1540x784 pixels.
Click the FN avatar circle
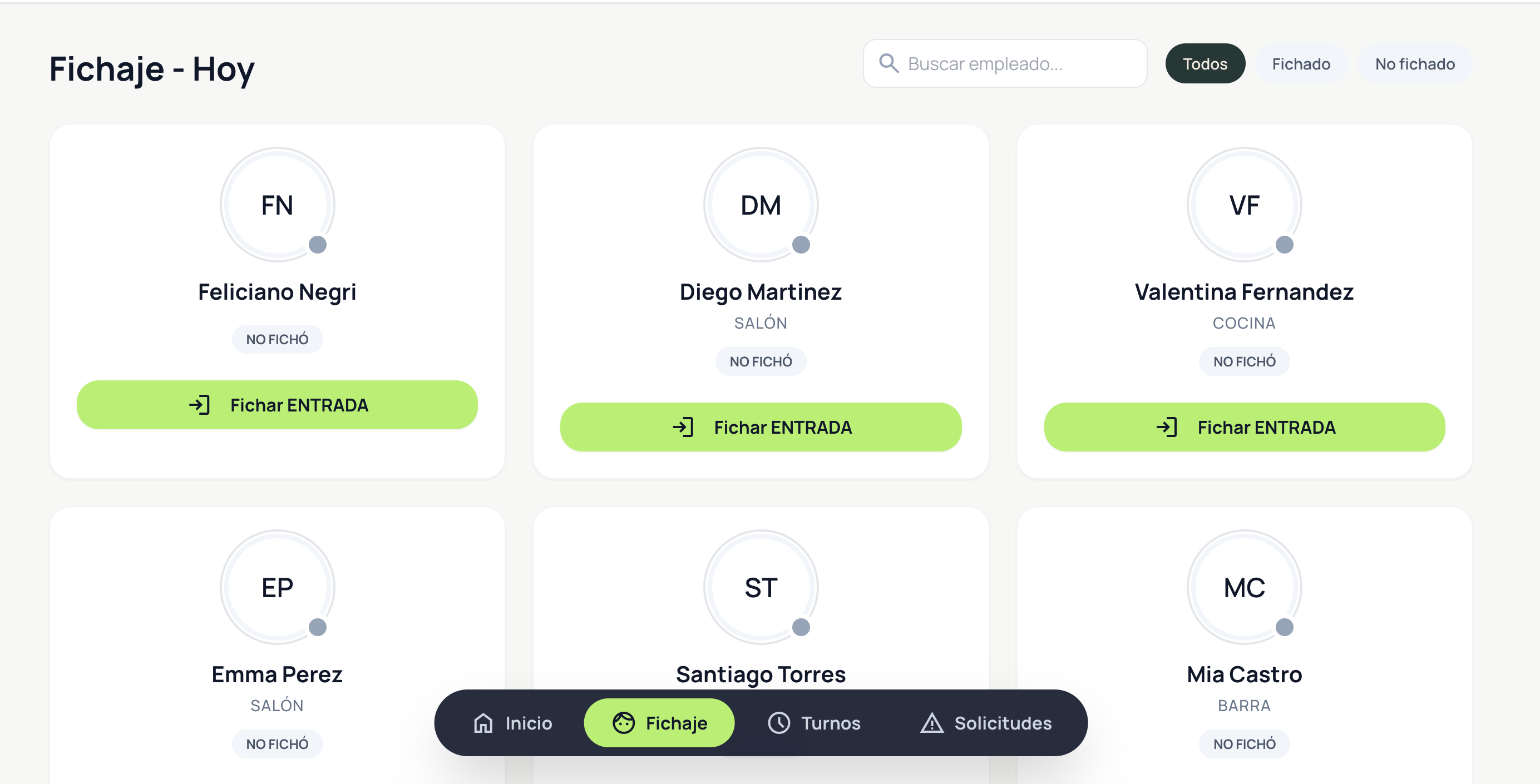(x=278, y=205)
